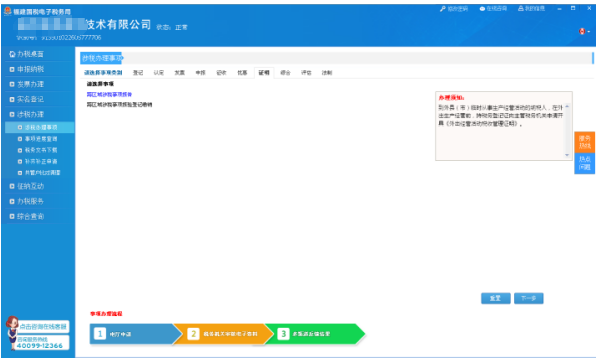Switch to the 评估 category tab
Screen dimensions: 605x360
pos(306,73)
